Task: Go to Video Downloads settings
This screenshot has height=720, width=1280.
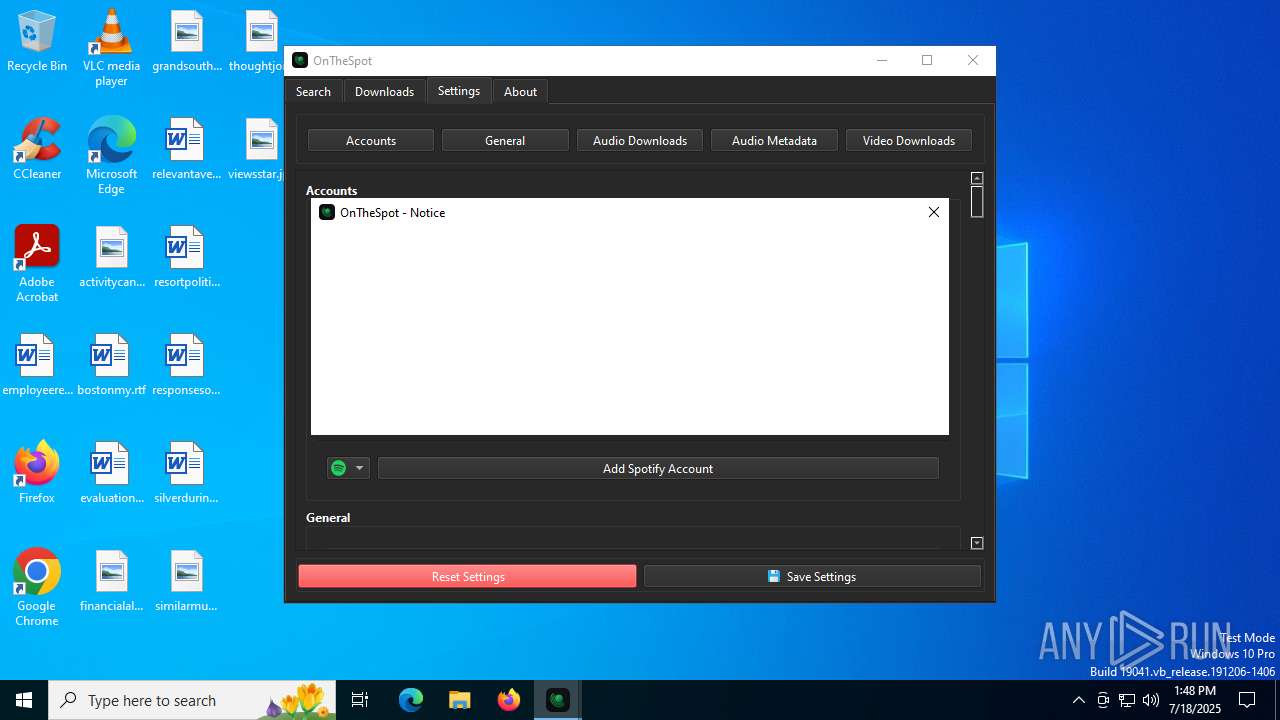Action: pyautogui.click(x=909, y=141)
